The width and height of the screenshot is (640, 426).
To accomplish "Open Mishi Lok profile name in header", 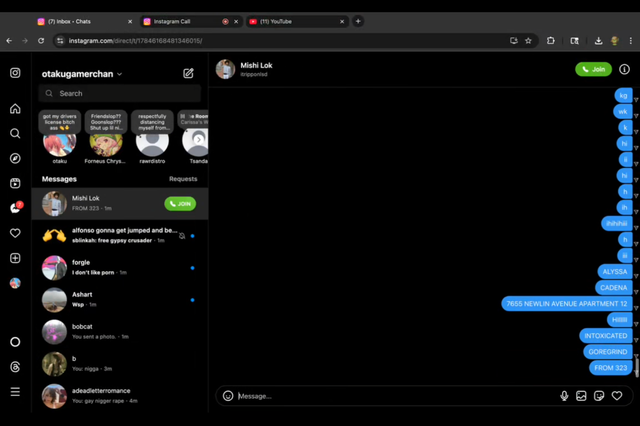I will (256, 65).
